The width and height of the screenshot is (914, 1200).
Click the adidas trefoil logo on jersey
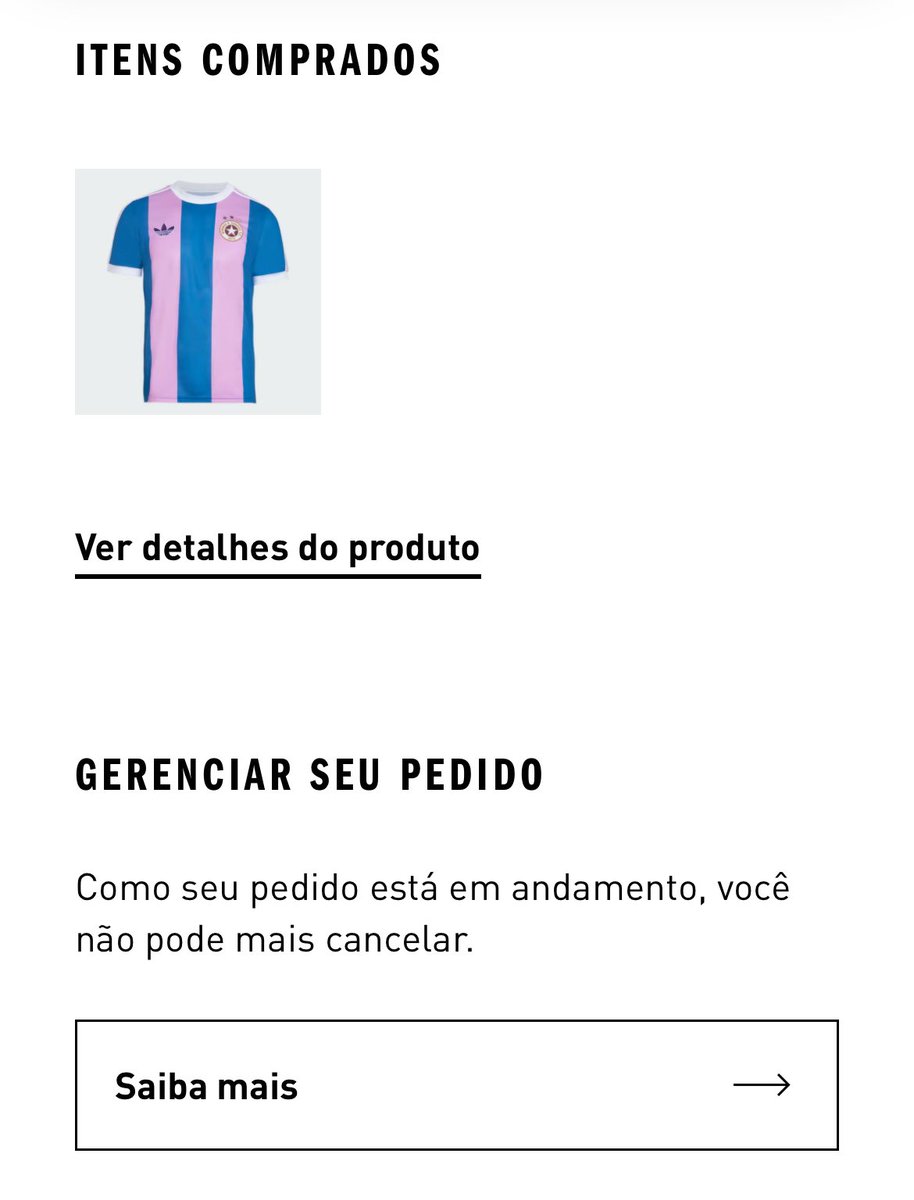[x=164, y=231]
